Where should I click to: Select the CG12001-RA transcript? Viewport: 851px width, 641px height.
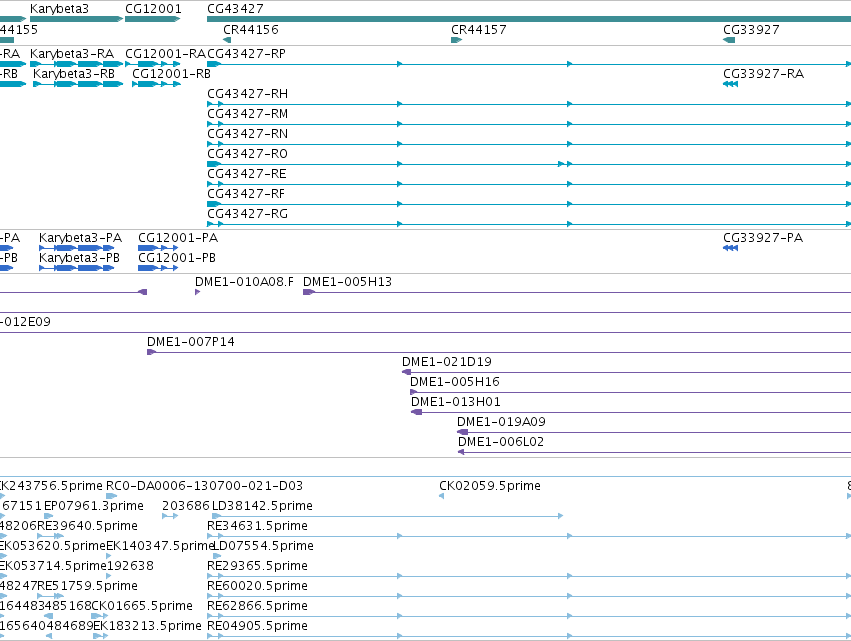pyautogui.click(x=153, y=64)
